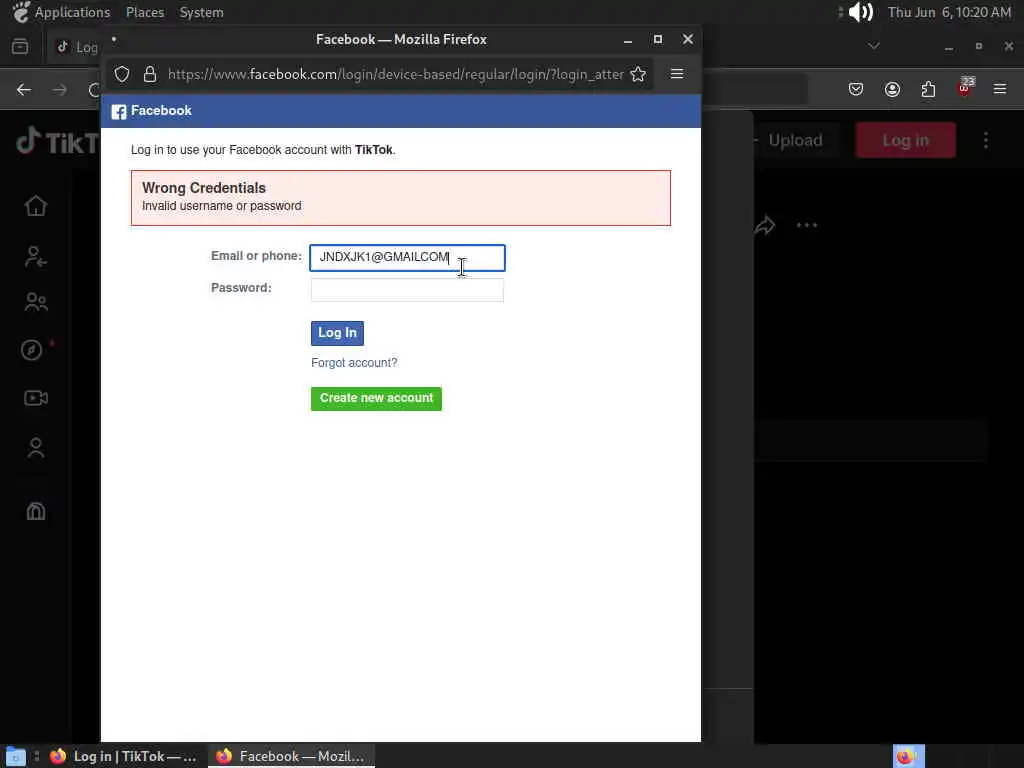Click the Facebook logo icon in the header
The width and height of the screenshot is (1024, 768).
click(118, 112)
